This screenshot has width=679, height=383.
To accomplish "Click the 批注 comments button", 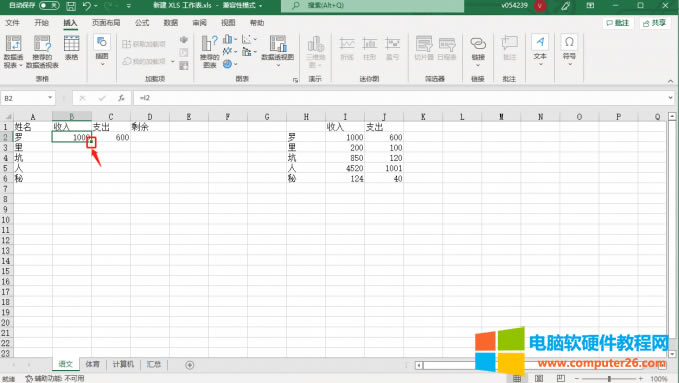I will point(618,23).
